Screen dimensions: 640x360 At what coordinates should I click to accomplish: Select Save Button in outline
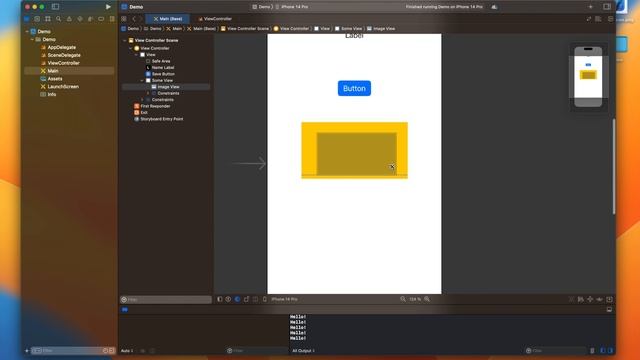[163, 74]
